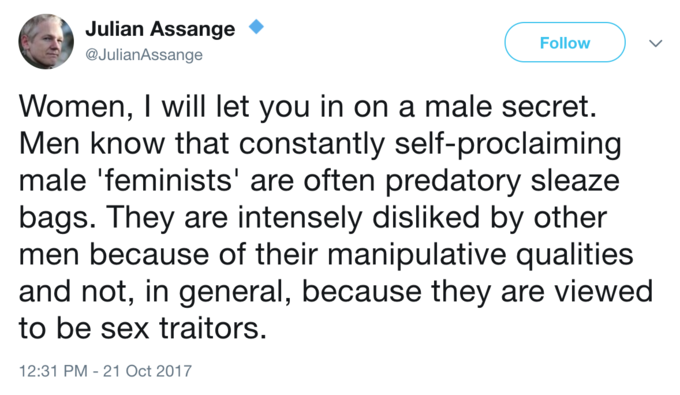
Task: Click the phrase 'intensely disliked' in the tweet
Action: pos(359,217)
